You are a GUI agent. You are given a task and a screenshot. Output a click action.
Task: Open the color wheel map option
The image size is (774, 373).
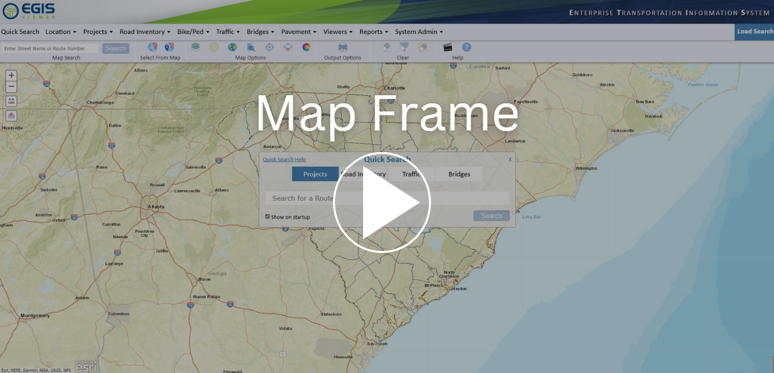pyautogui.click(x=307, y=47)
